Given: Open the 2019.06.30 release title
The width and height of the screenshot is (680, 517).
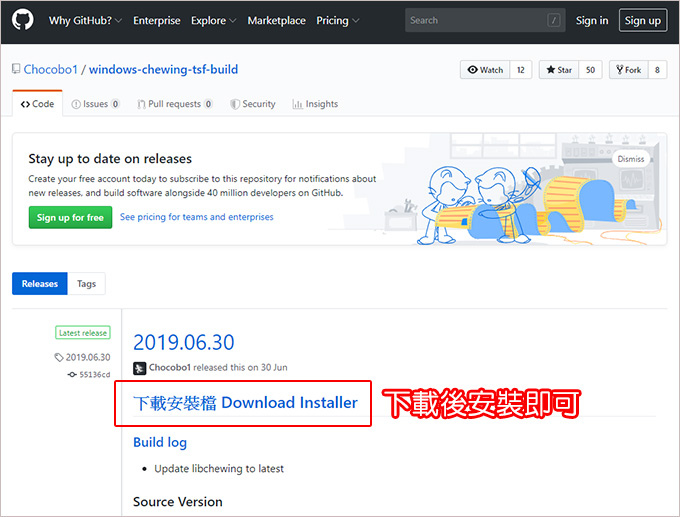Looking at the screenshot, I should (x=183, y=342).
